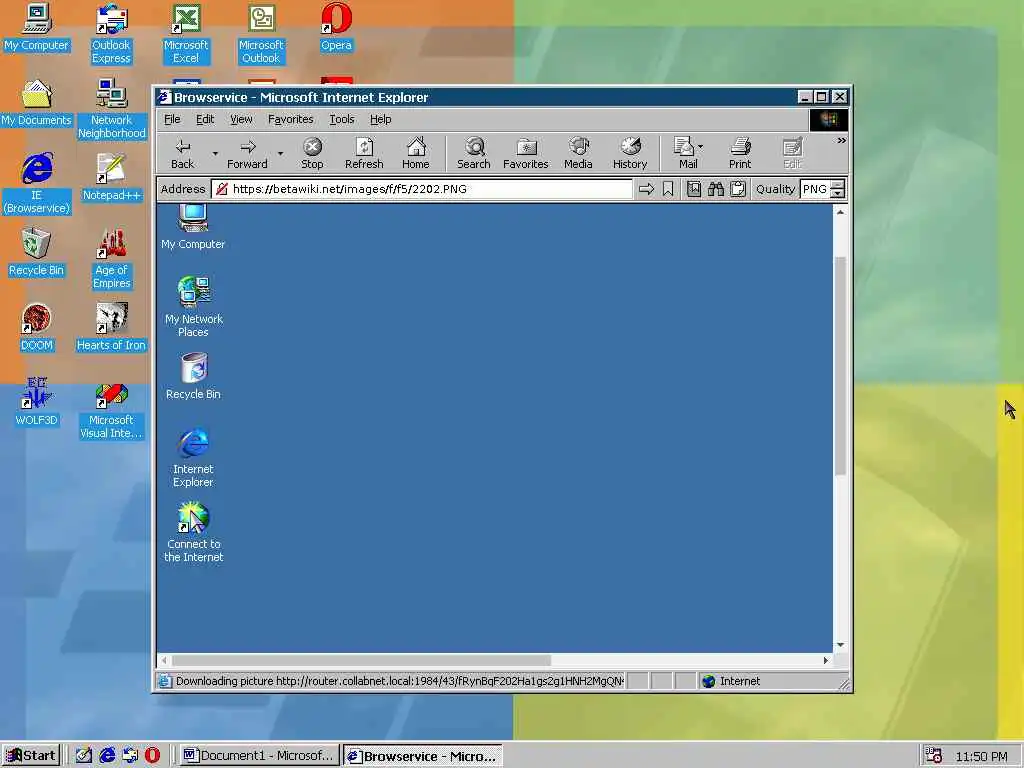
Task: Select Microsoft Outlook desktop icon
Action: pos(261,34)
